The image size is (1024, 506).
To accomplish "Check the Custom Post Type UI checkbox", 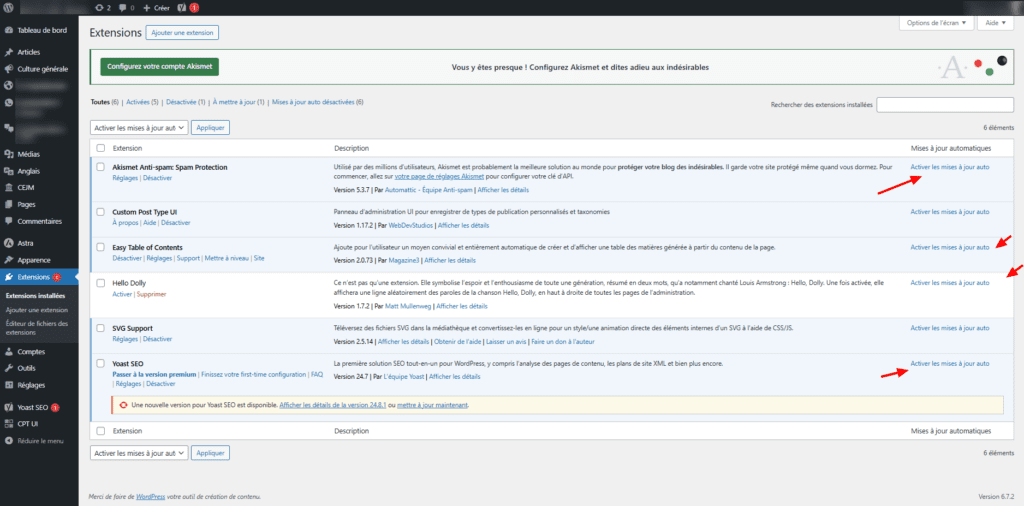I will (x=101, y=212).
